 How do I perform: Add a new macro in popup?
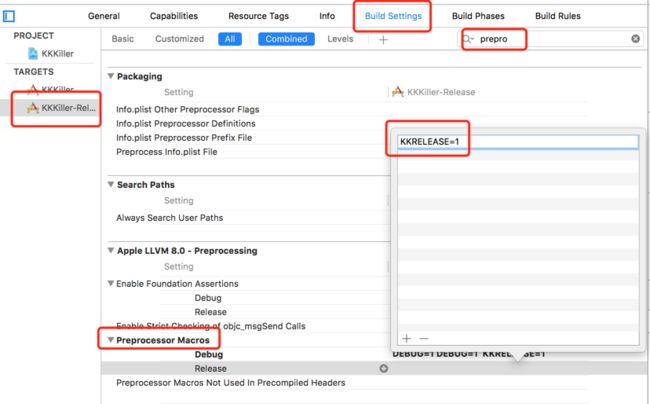(406, 339)
